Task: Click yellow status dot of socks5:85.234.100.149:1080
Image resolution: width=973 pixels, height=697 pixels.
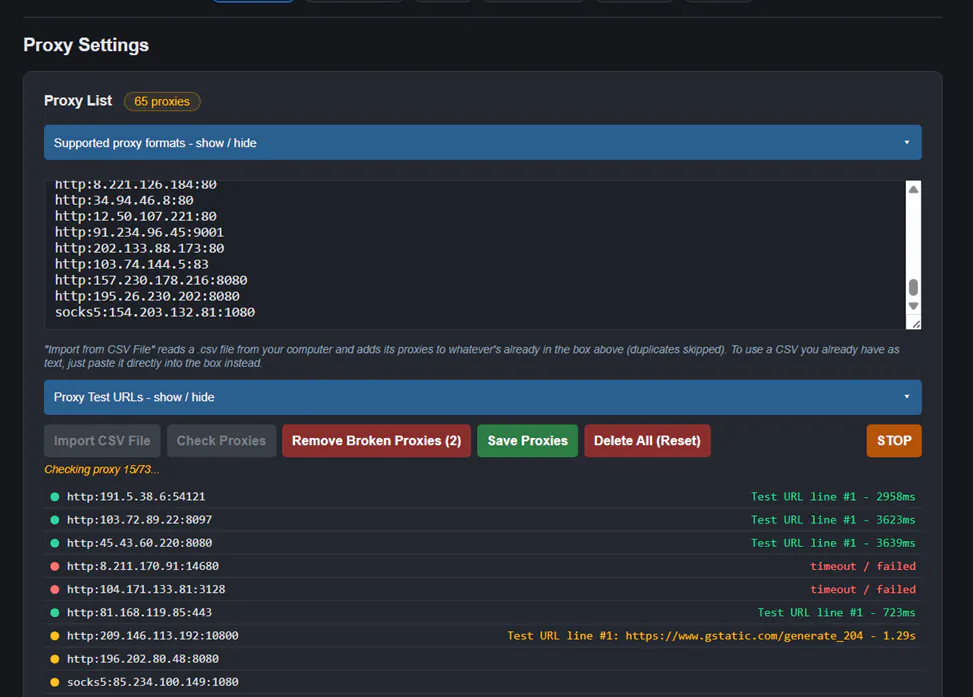Action: (55, 682)
